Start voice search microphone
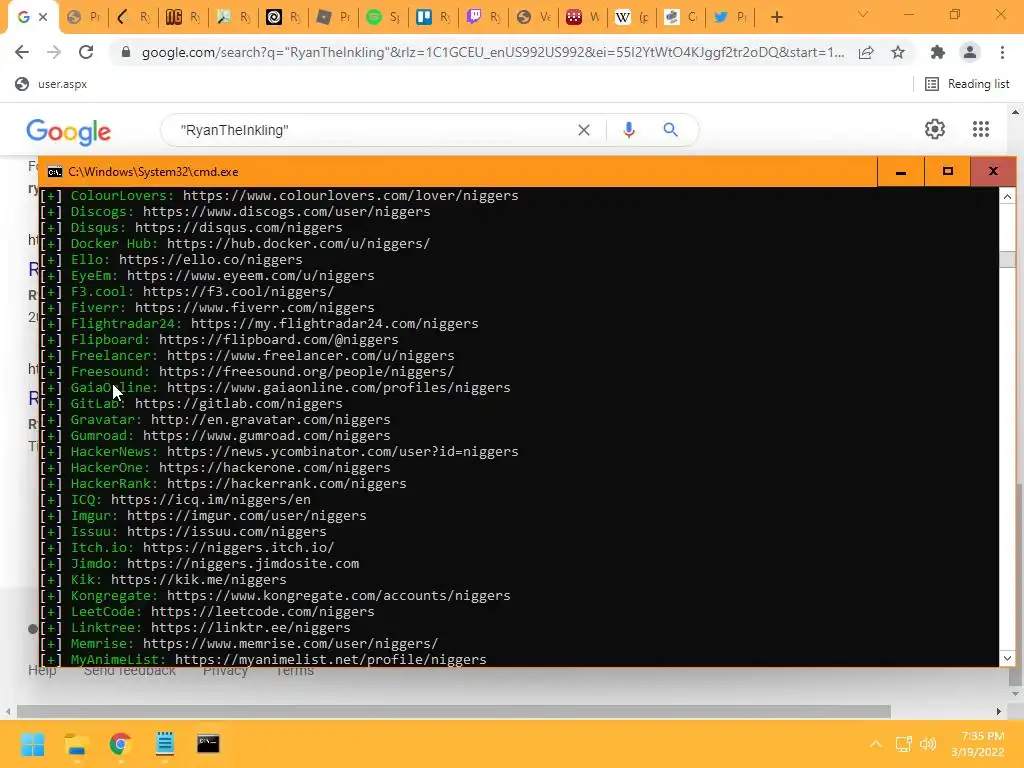 tap(629, 130)
